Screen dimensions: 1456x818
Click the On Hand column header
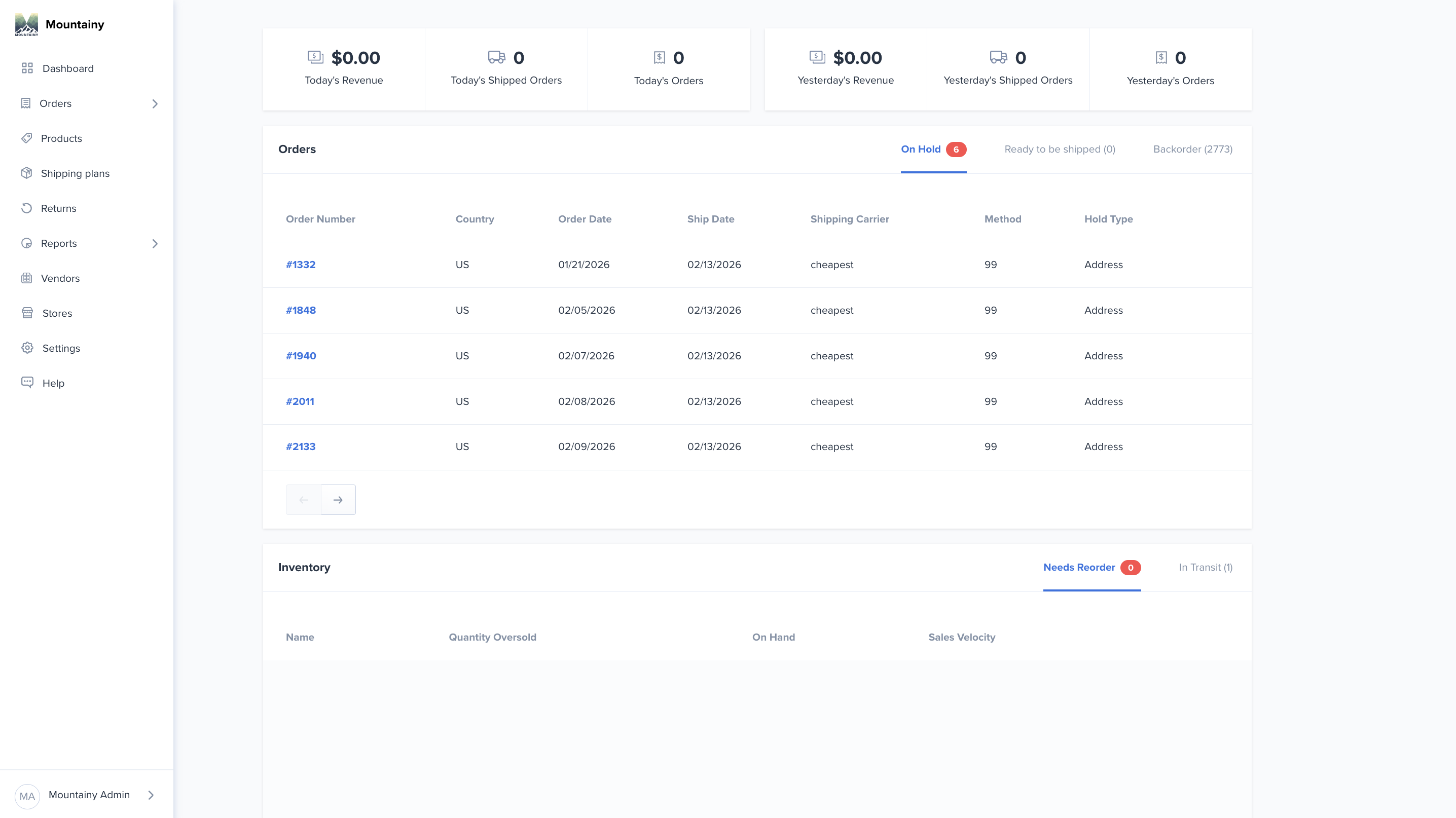(773, 637)
